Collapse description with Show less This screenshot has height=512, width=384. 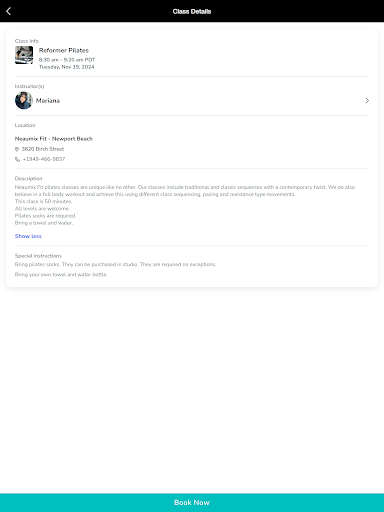click(28, 236)
